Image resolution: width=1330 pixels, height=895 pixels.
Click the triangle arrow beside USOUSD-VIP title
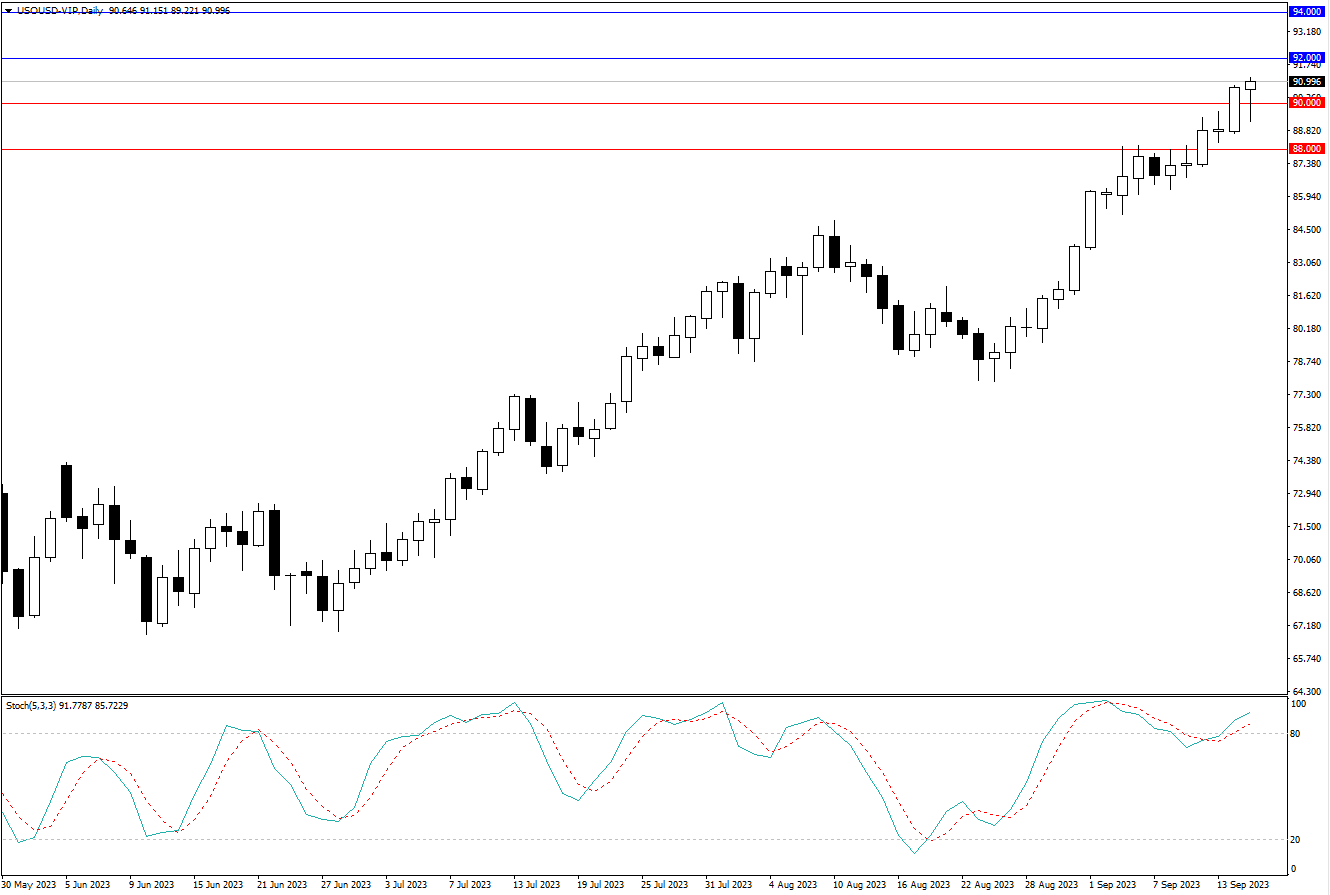pyautogui.click(x=8, y=10)
